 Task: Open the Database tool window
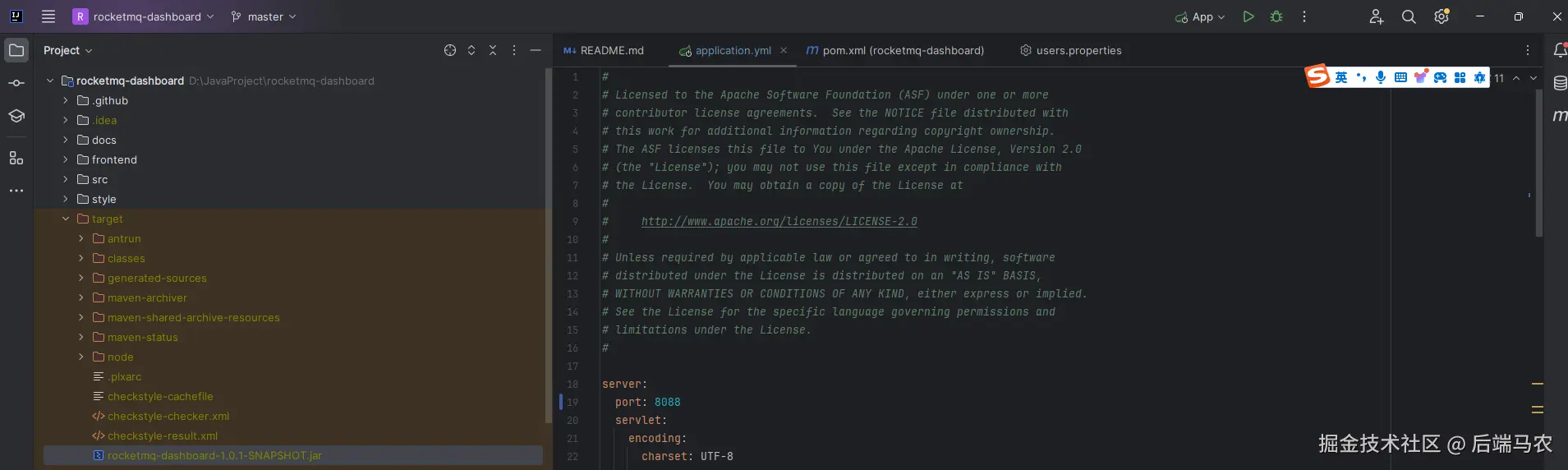[1560, 83]
